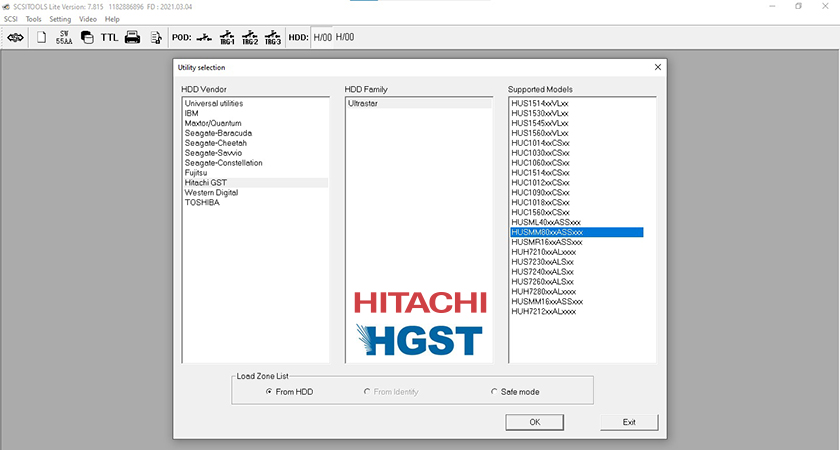Select model HUC1560xxCSxx
The image size is (840, 450).
(x=577, y=212)
